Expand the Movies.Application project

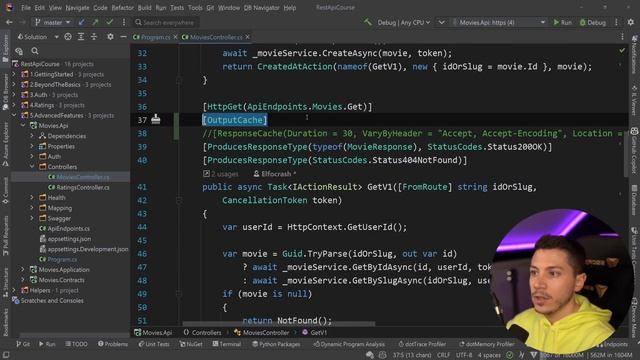pyautogui.click(x=23, y=269)
